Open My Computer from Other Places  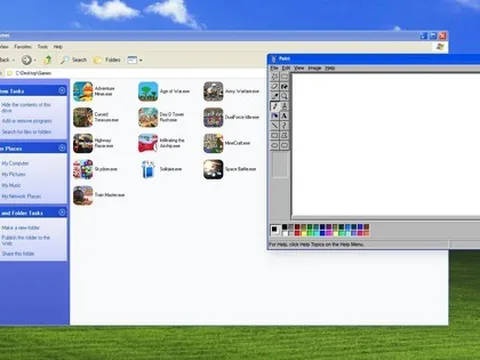point(15,163)
